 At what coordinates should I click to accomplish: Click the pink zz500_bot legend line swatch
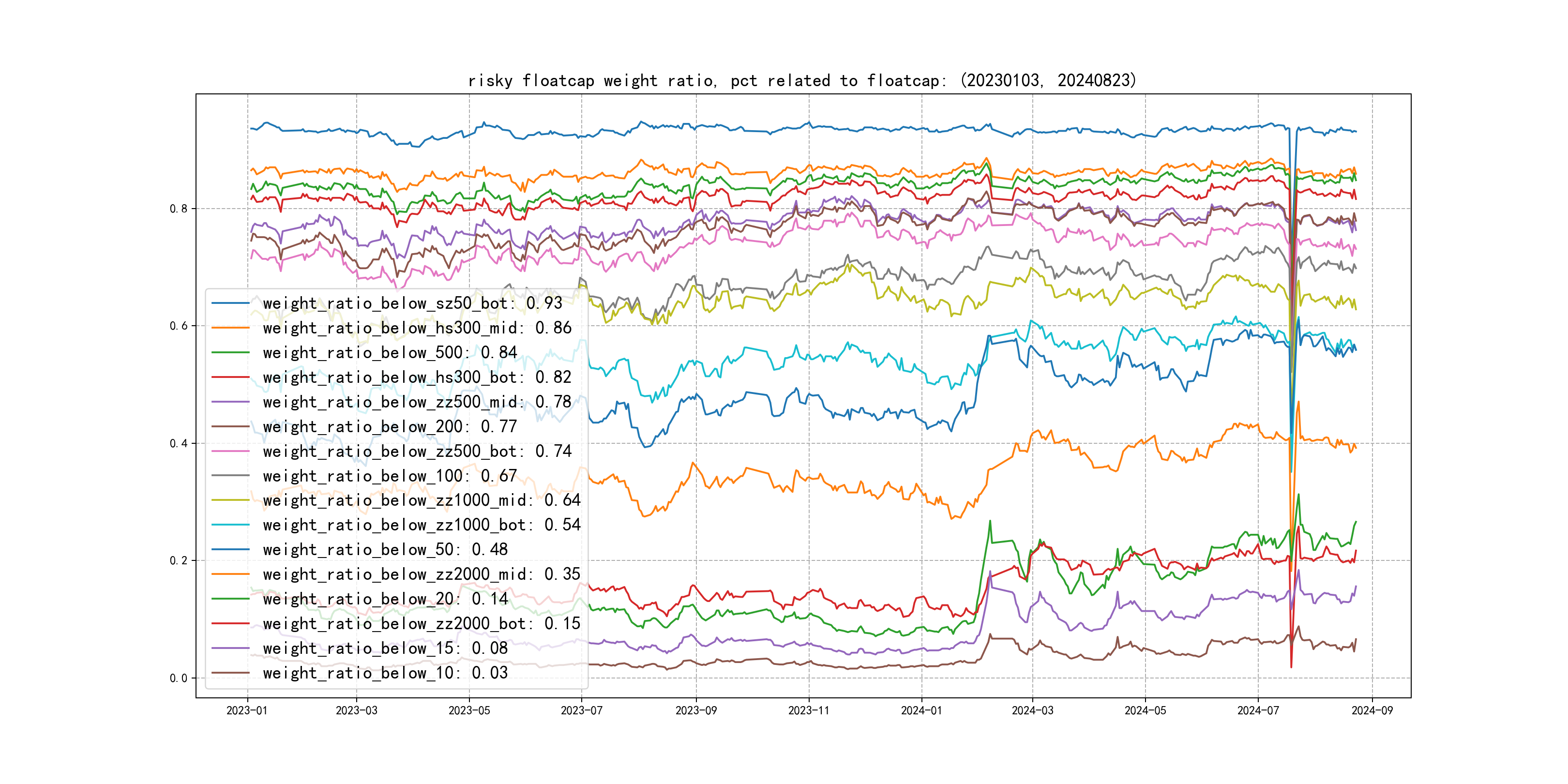click(x=231, y=451)
